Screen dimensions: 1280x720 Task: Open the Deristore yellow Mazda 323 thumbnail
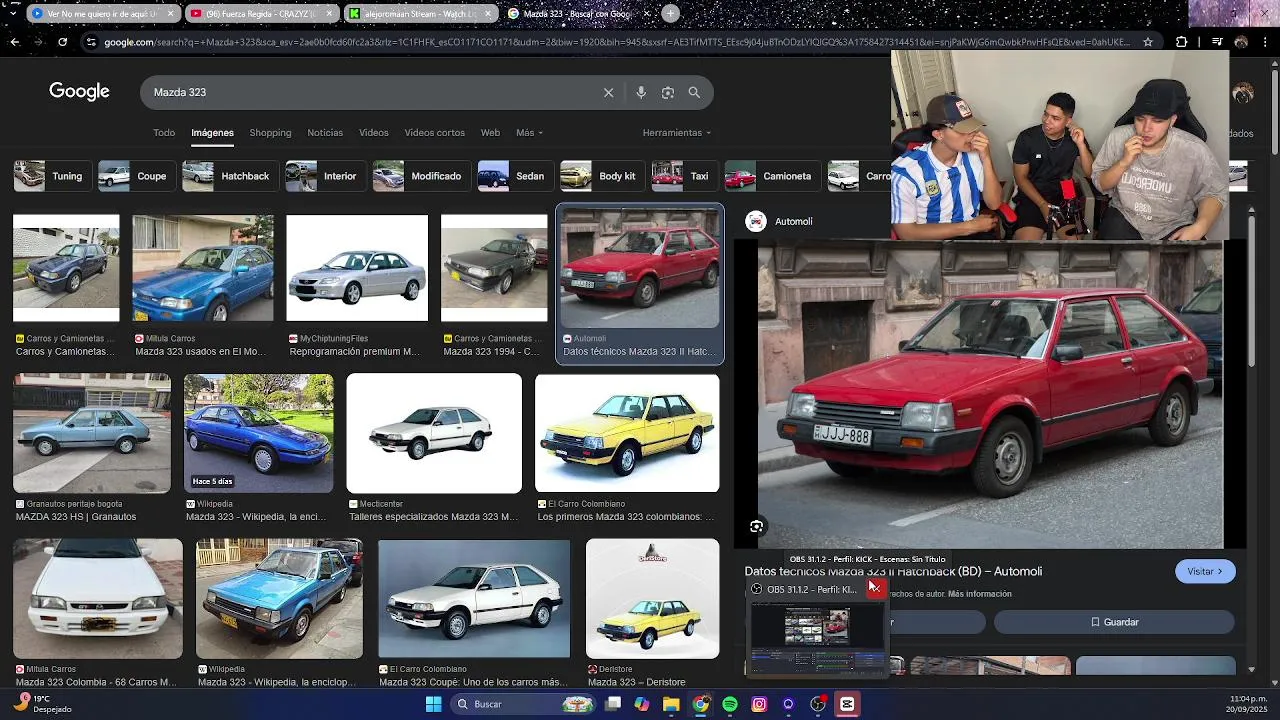tap(652, 599)
